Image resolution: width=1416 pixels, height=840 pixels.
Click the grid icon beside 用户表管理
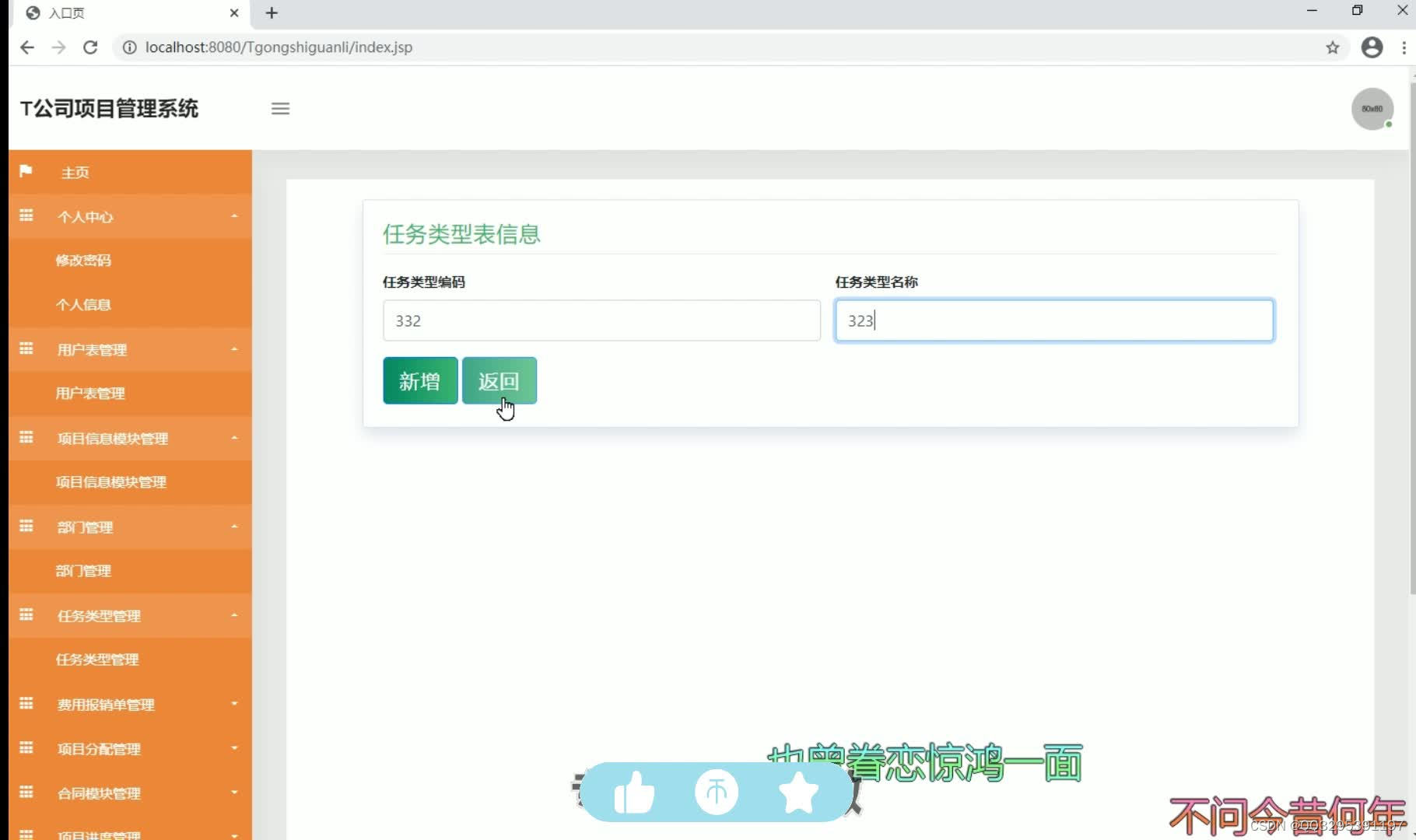point(26,348)
